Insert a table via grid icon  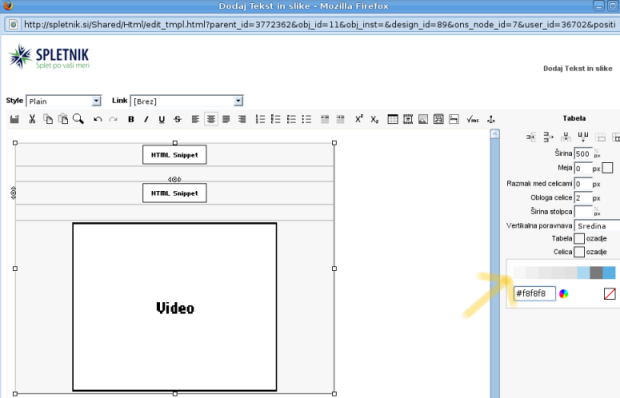point(393,119)
